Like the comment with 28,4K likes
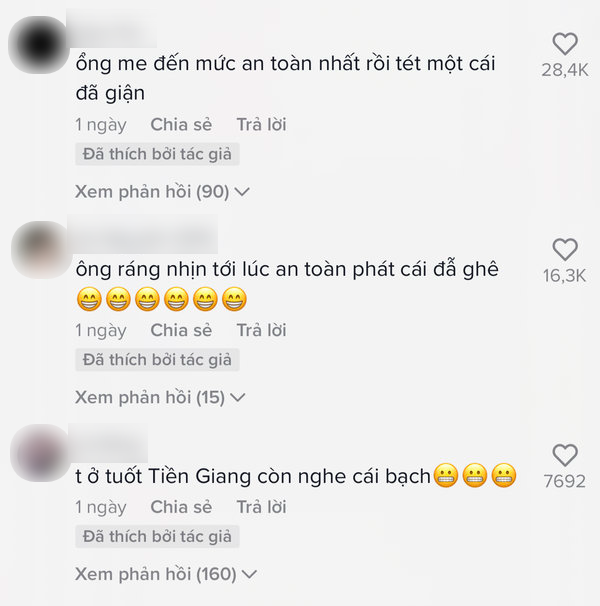The width and height of the screenshot is (600, 606). click(565, 44)
